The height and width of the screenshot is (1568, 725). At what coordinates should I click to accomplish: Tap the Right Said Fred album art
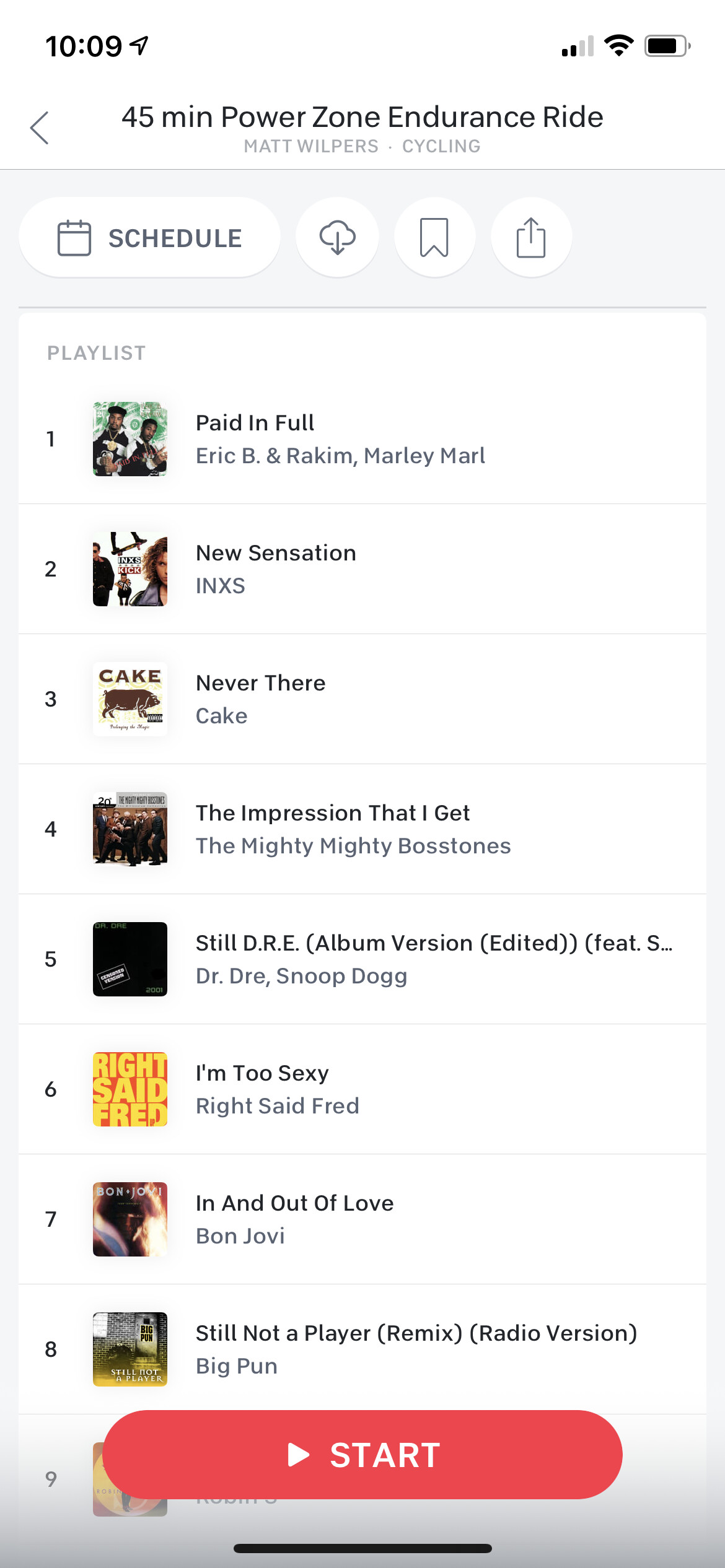130,1089
